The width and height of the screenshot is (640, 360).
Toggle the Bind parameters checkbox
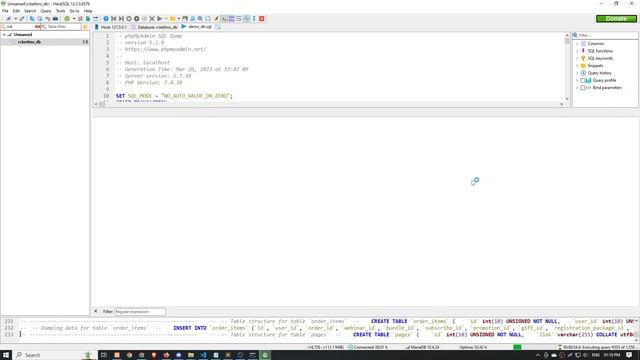point(583,88)
